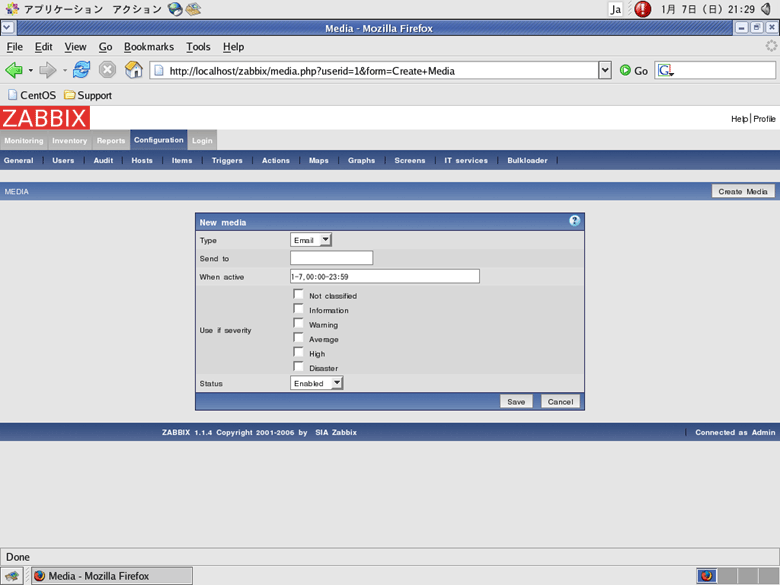Expand the Status dropdown showing Enabled
Screen dimensions: 780x585
pyautogui.click(x=316, y=383)
